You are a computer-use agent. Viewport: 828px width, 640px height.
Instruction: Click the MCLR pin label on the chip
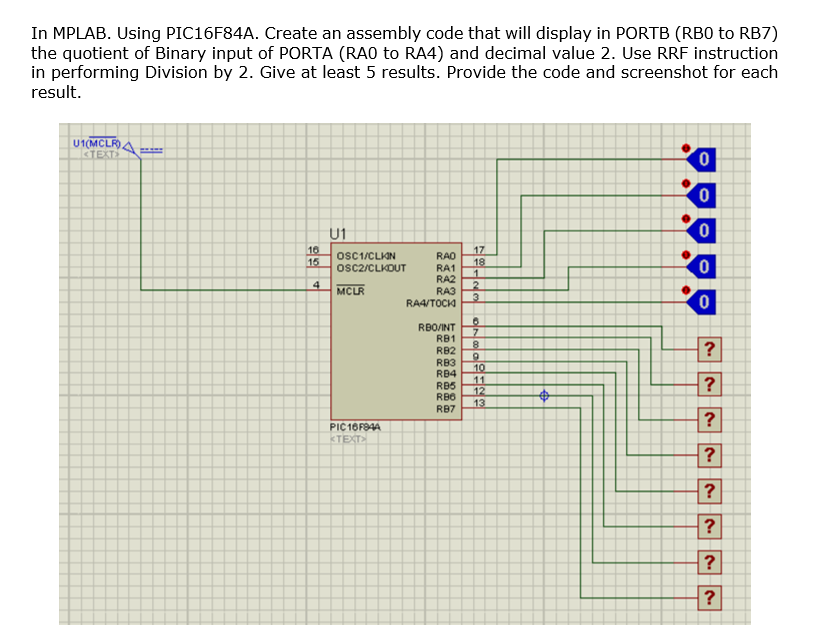tap(350, 292)
